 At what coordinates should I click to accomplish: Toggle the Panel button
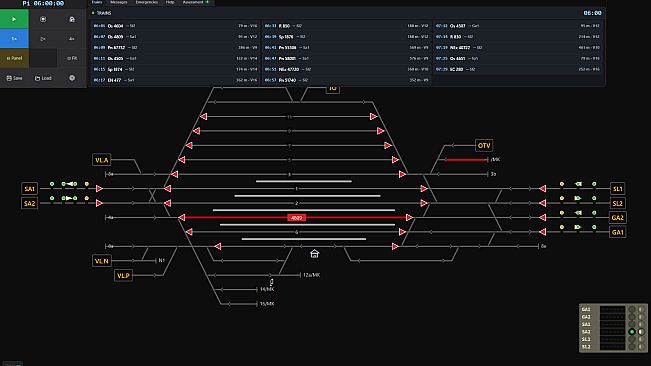click(x=14, y=58)
